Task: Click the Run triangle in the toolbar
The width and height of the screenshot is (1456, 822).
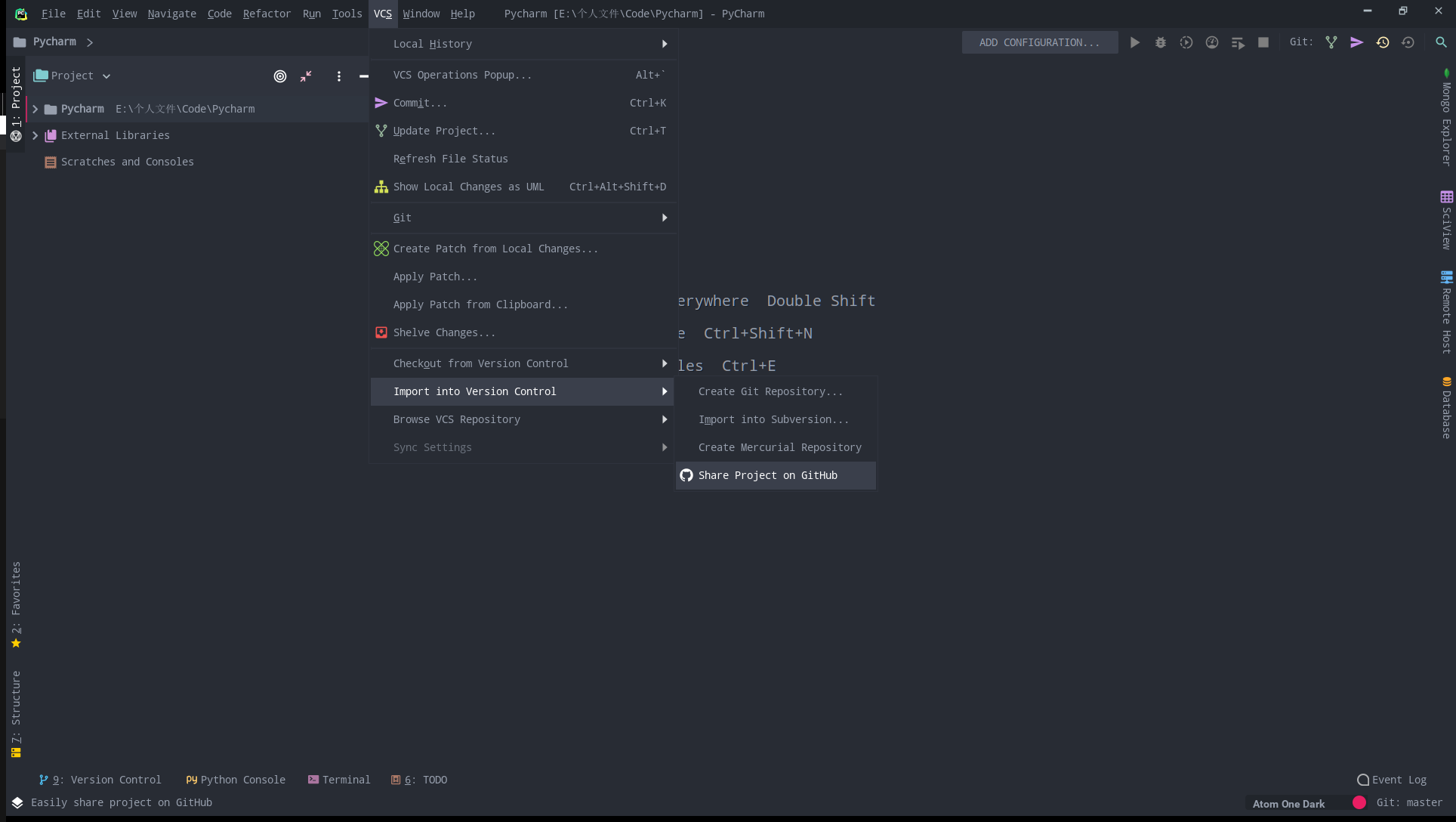Action: tap(1134, 42)
